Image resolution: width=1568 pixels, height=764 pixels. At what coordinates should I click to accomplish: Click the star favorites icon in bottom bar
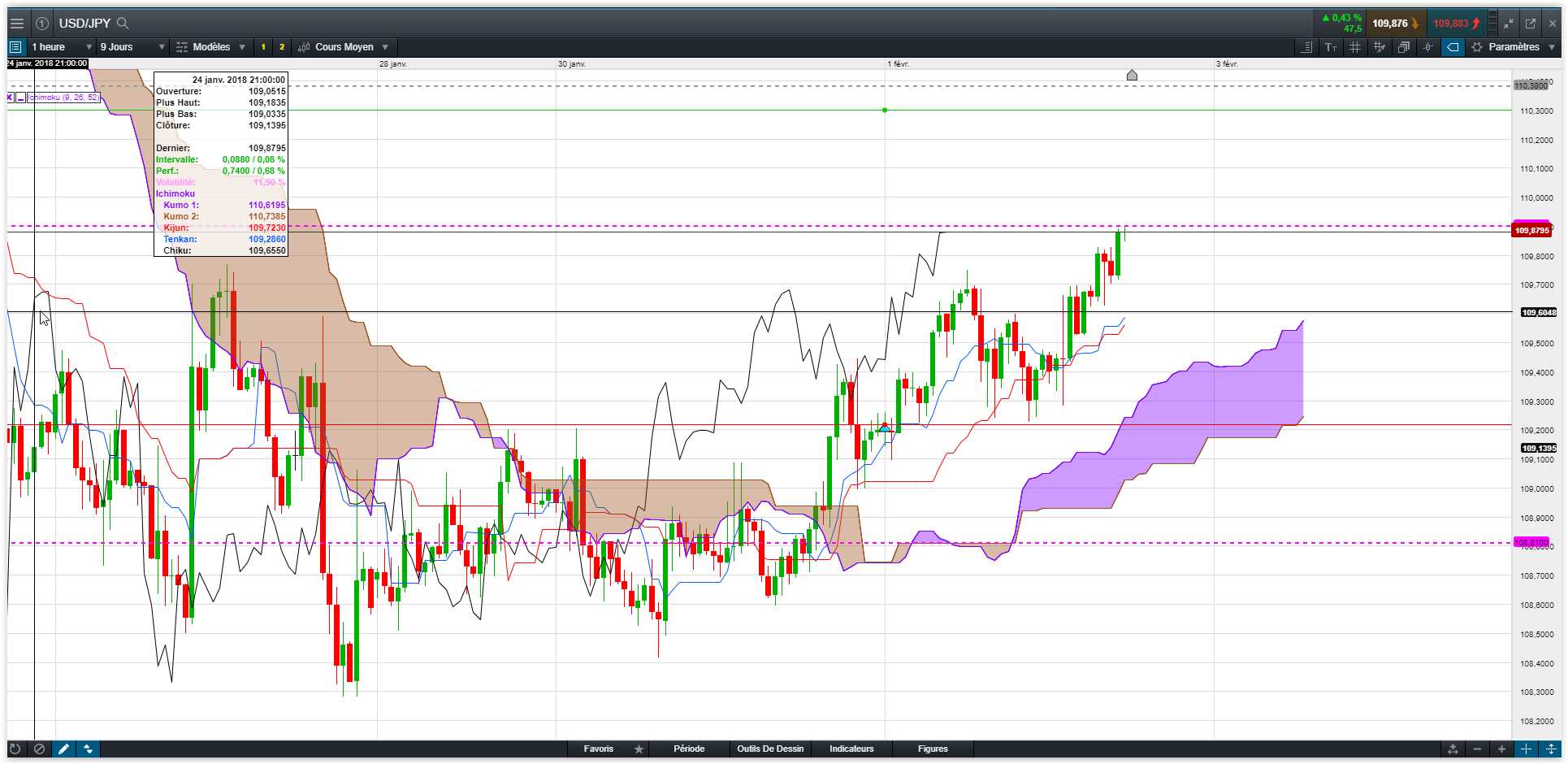[639, 749]
